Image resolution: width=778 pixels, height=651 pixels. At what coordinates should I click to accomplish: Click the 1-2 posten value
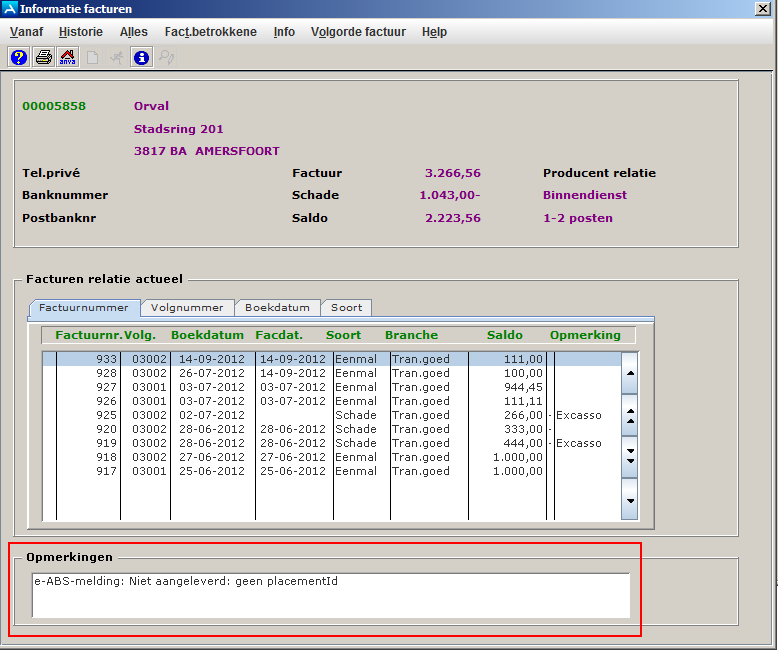coord(578,218)
